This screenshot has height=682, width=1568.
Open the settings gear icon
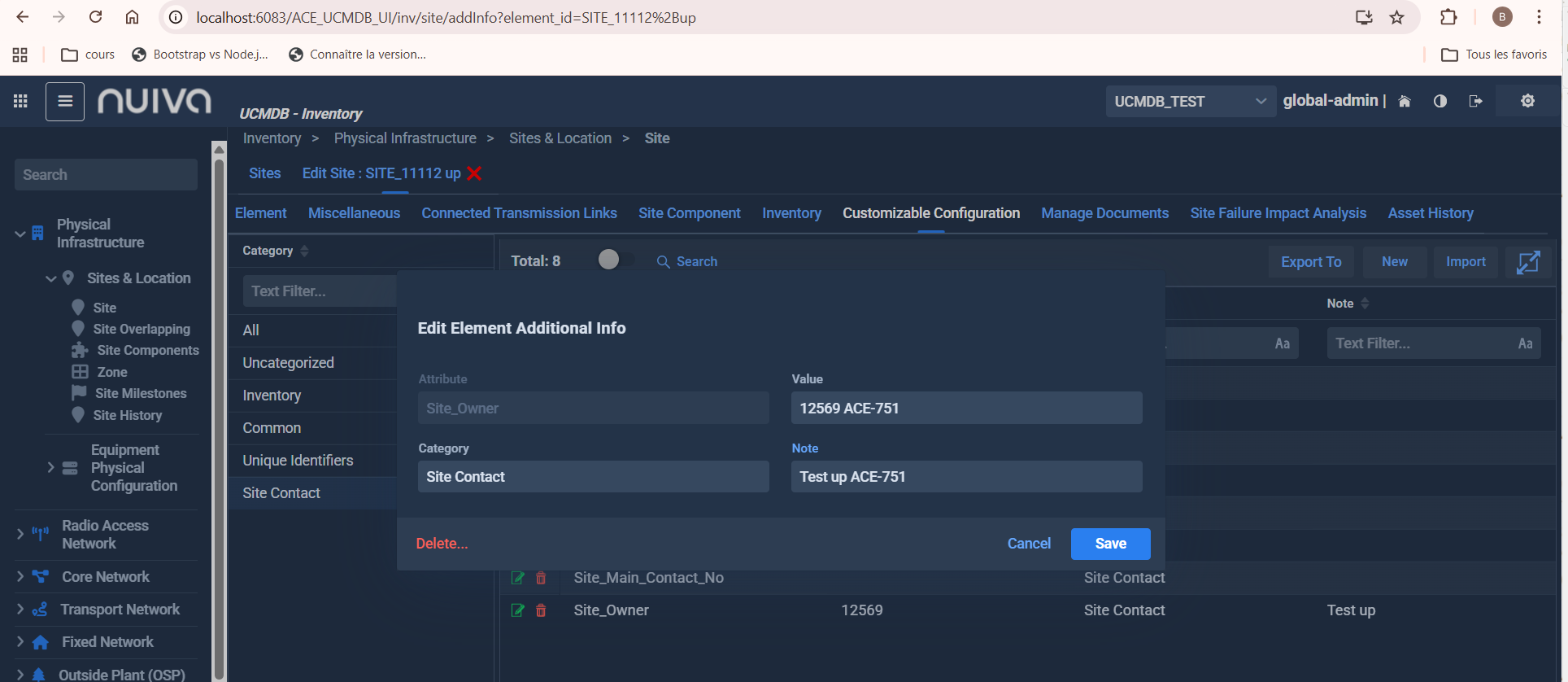pos(1527,101)
